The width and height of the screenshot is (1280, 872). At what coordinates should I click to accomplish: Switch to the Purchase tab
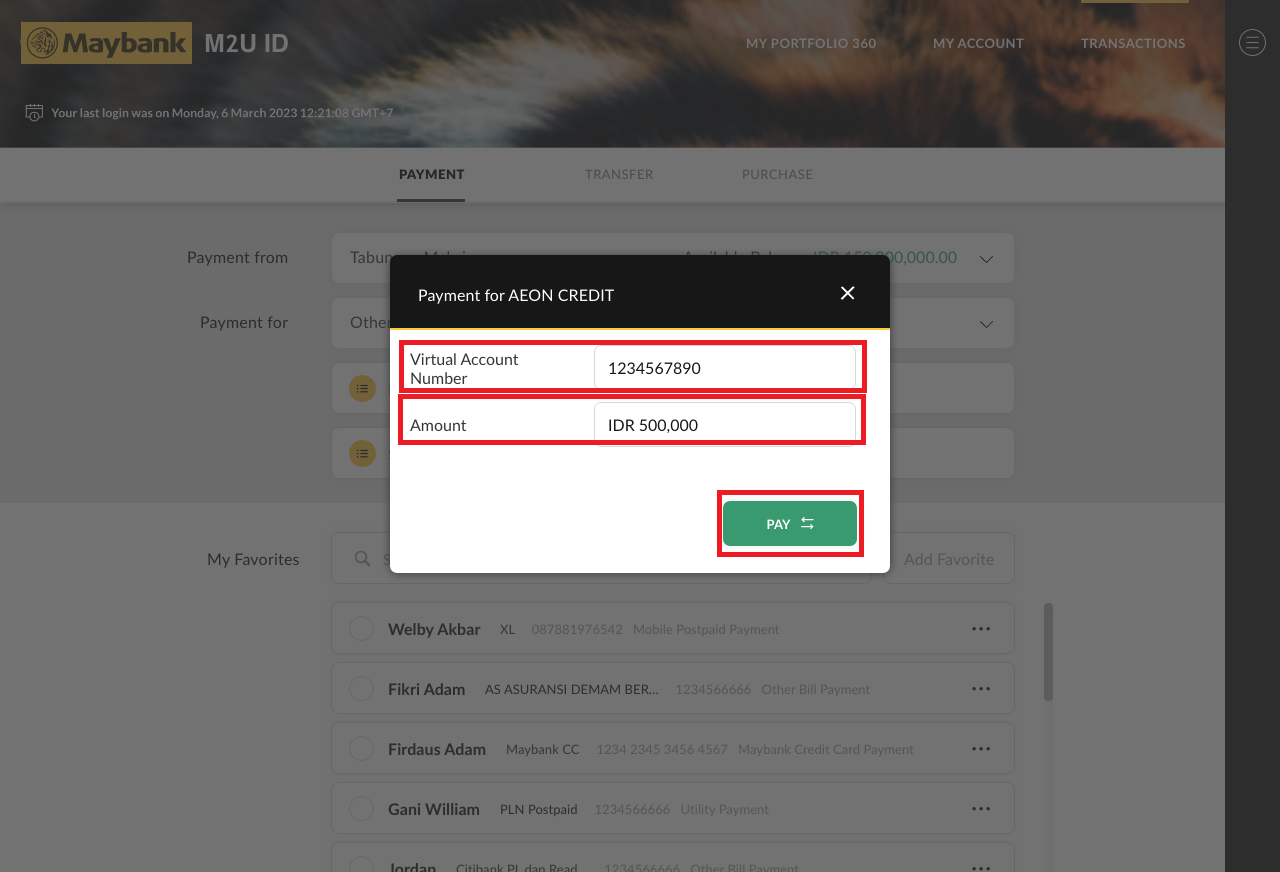tap(777, 174)
